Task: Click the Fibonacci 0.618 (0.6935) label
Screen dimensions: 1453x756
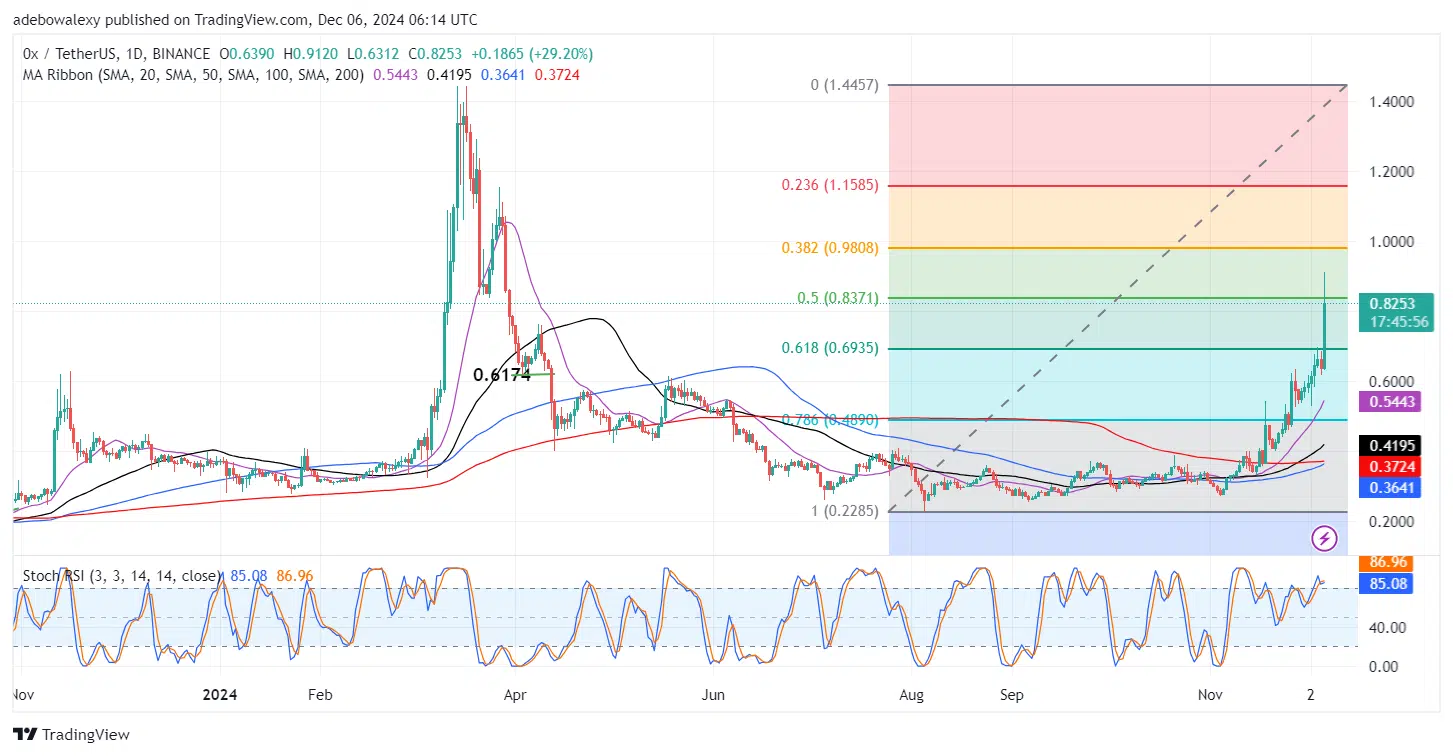Action: (829, 348)
